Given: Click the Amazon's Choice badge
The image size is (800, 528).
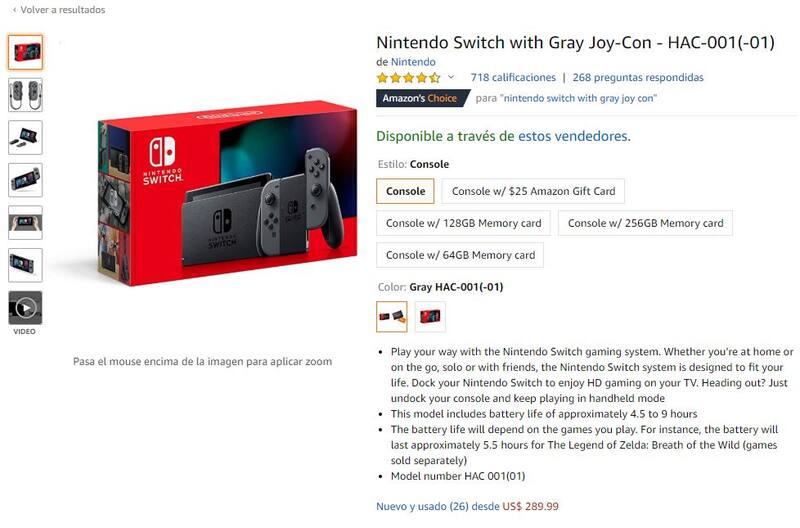Looking at the screenshot, I should pyautogui.click(x=419, y=99).
